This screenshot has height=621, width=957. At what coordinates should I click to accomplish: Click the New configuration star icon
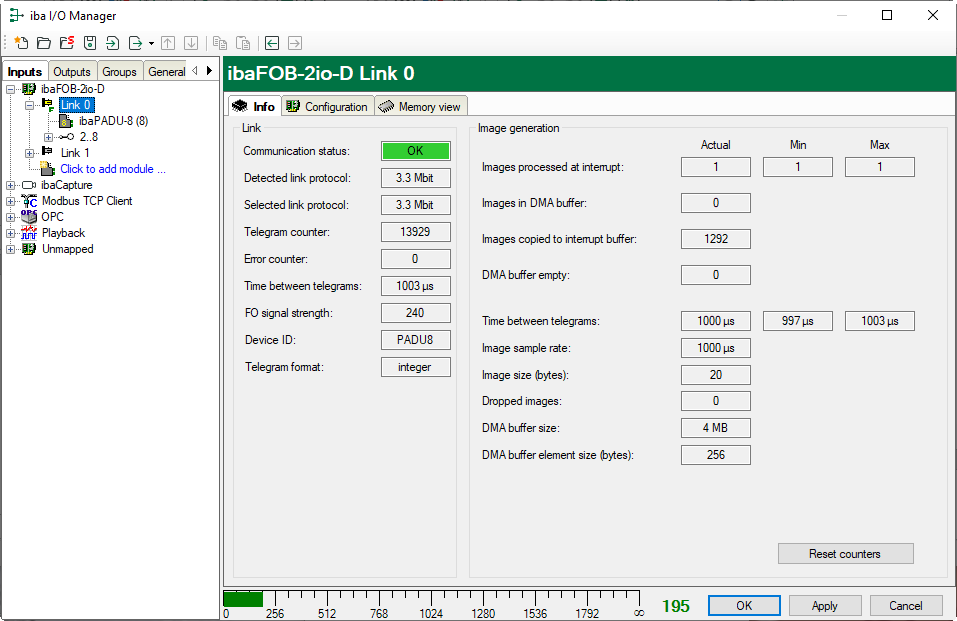coord(20,43)
